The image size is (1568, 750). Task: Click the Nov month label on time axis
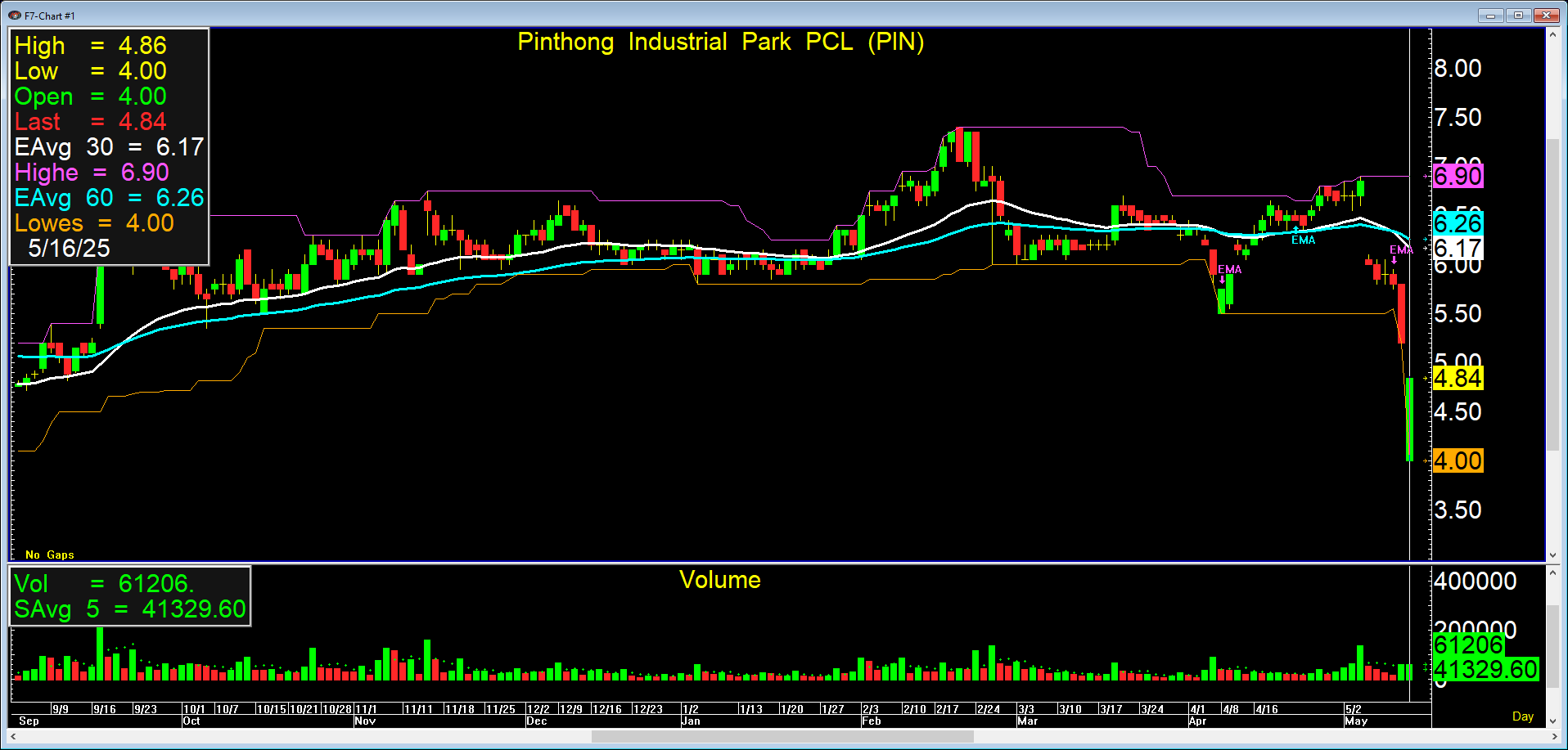click(x=365, y=721)
